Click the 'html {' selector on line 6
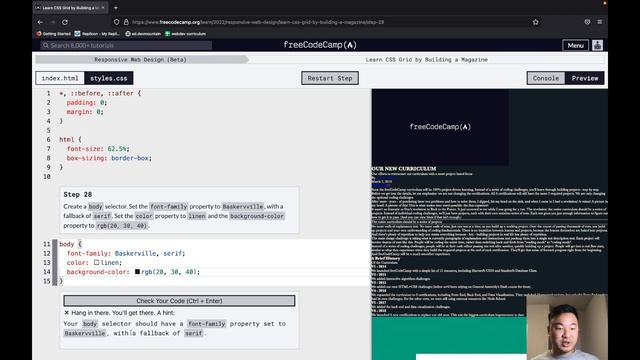 click(x=70, y=140)
